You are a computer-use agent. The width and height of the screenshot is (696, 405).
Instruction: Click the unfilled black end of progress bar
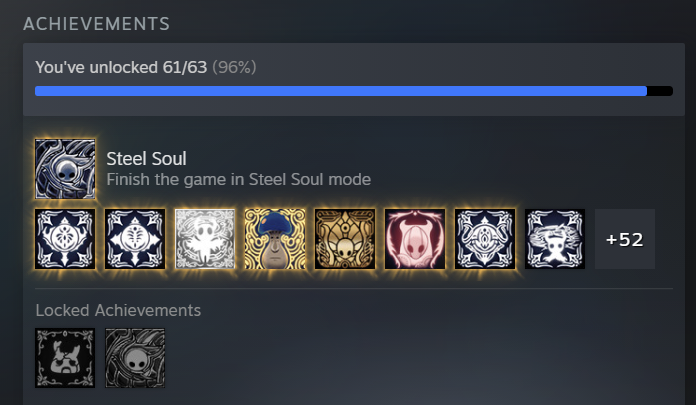[660, 91]
